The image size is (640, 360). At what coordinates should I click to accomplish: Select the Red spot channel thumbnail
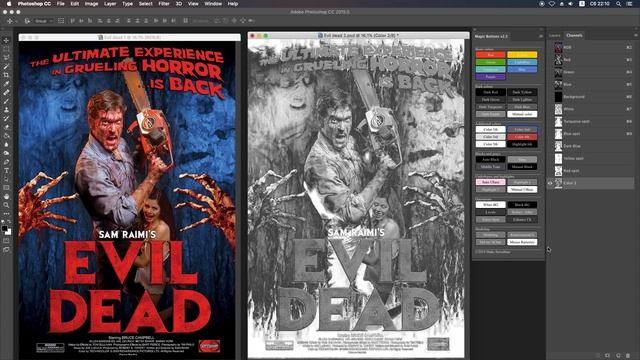[x=558, y=171]
